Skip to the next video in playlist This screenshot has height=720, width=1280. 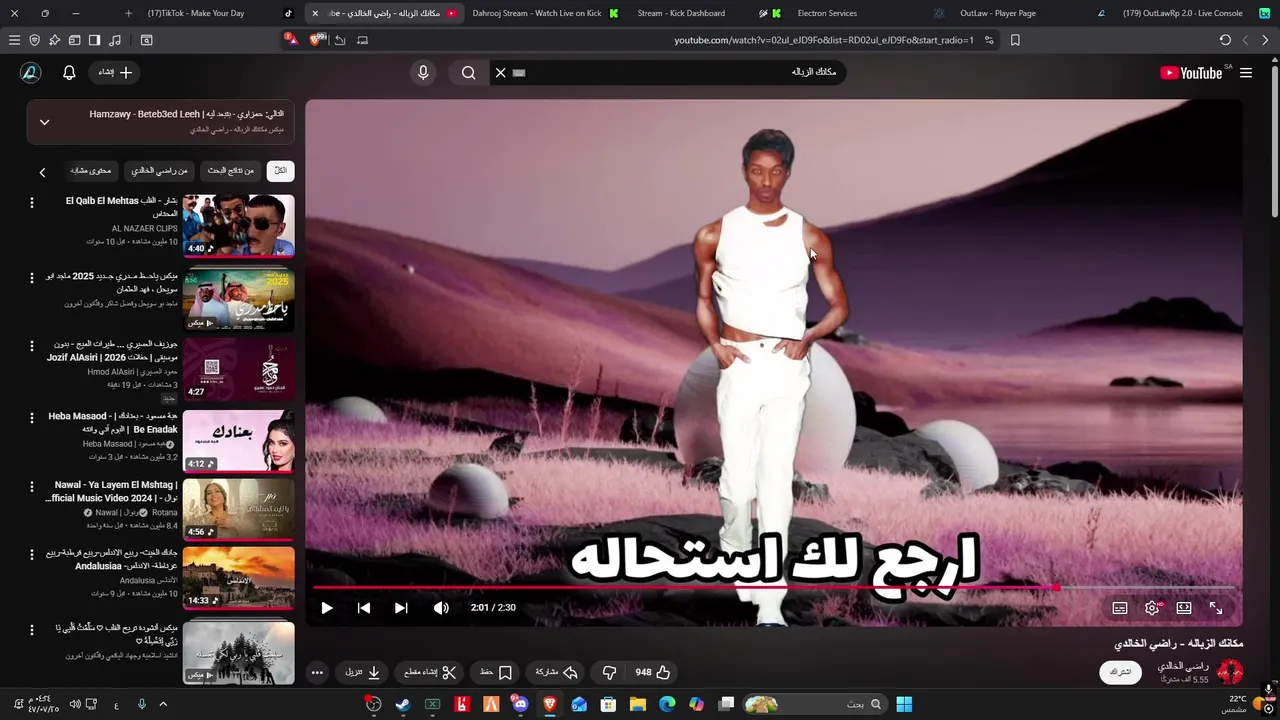coord(401,608)
